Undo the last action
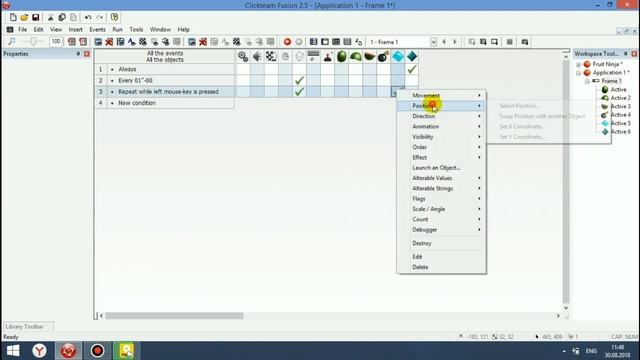 [88, 17]
